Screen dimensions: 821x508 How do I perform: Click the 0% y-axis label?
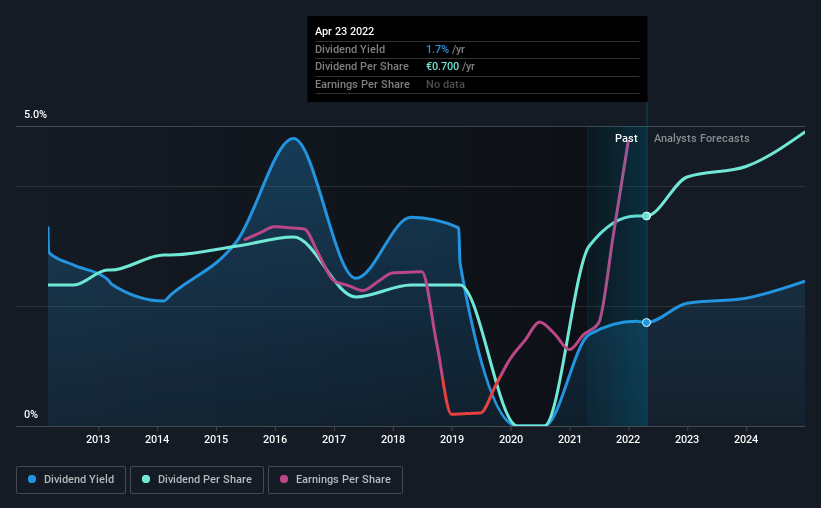tap(31, 414)
